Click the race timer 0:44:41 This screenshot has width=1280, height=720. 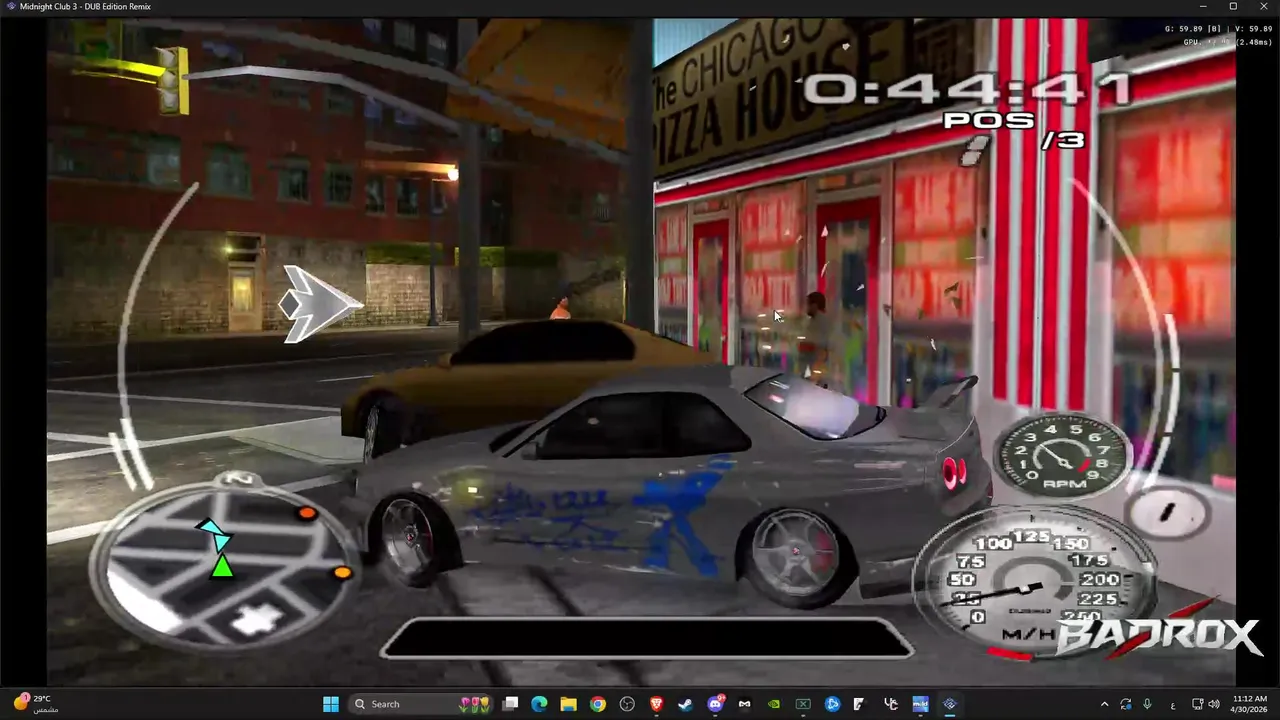(x=967, y=89)
